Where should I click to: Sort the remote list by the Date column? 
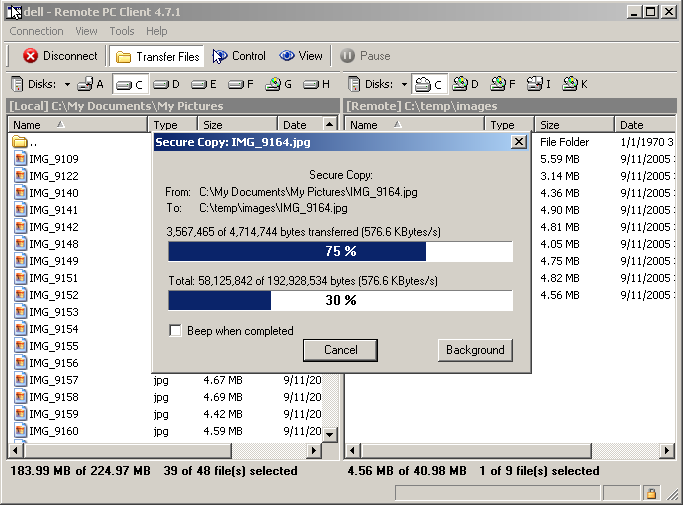click(x=645, y=125)
